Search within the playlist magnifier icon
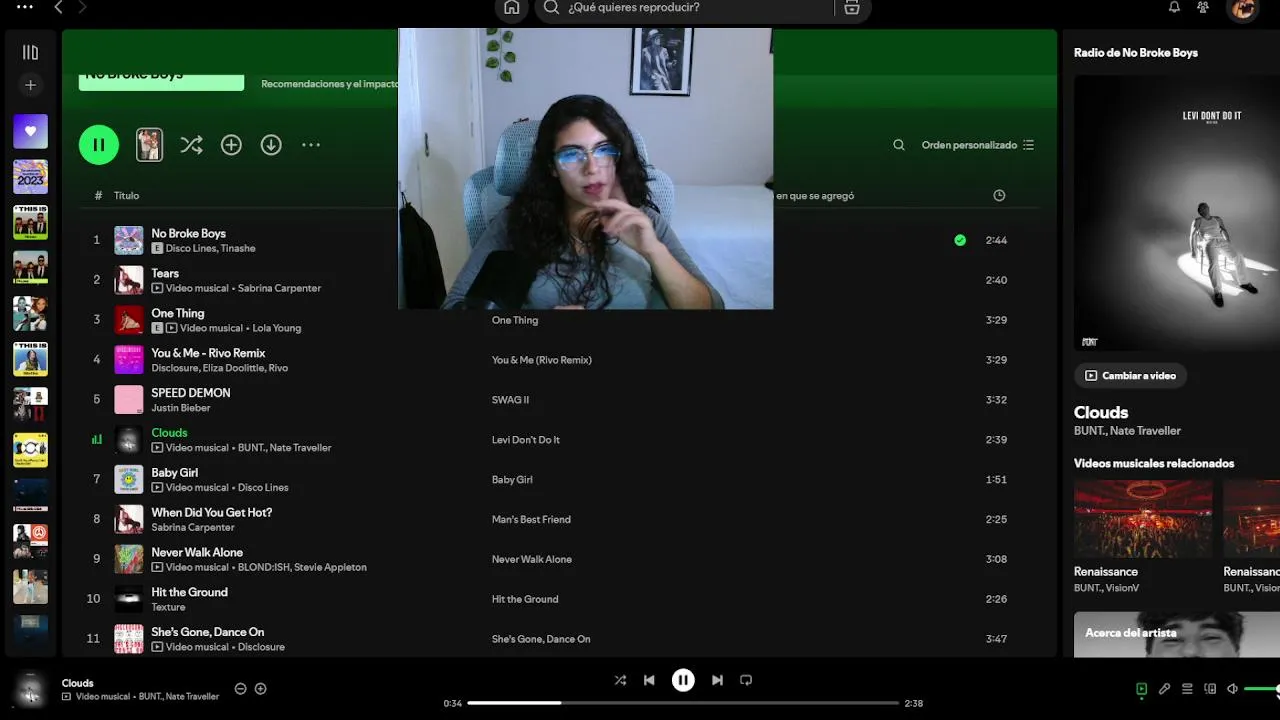This screenshot has height=720, width=1280. click(899, 145)
